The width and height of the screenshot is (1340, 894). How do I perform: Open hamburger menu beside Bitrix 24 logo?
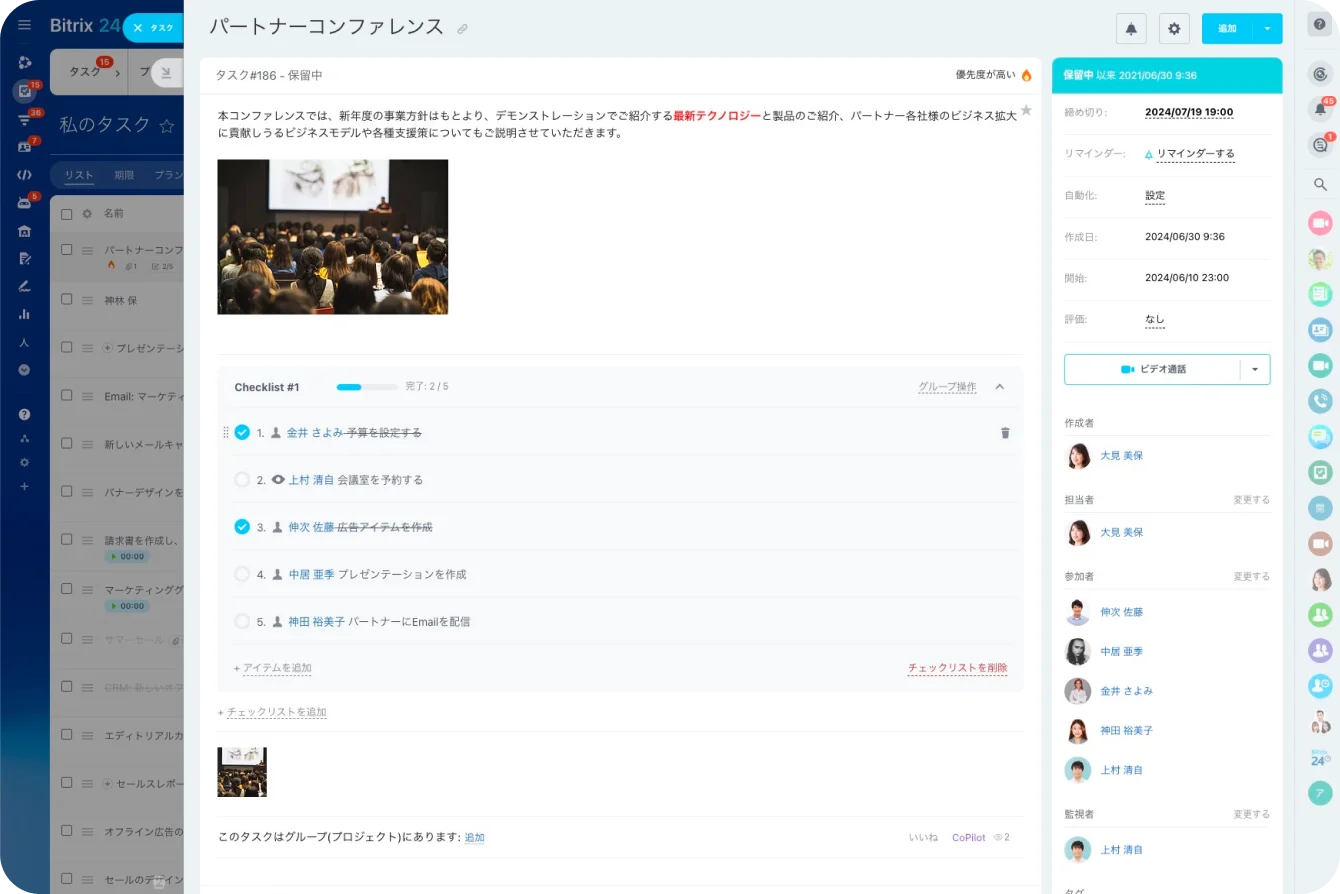tap(25, 25)
